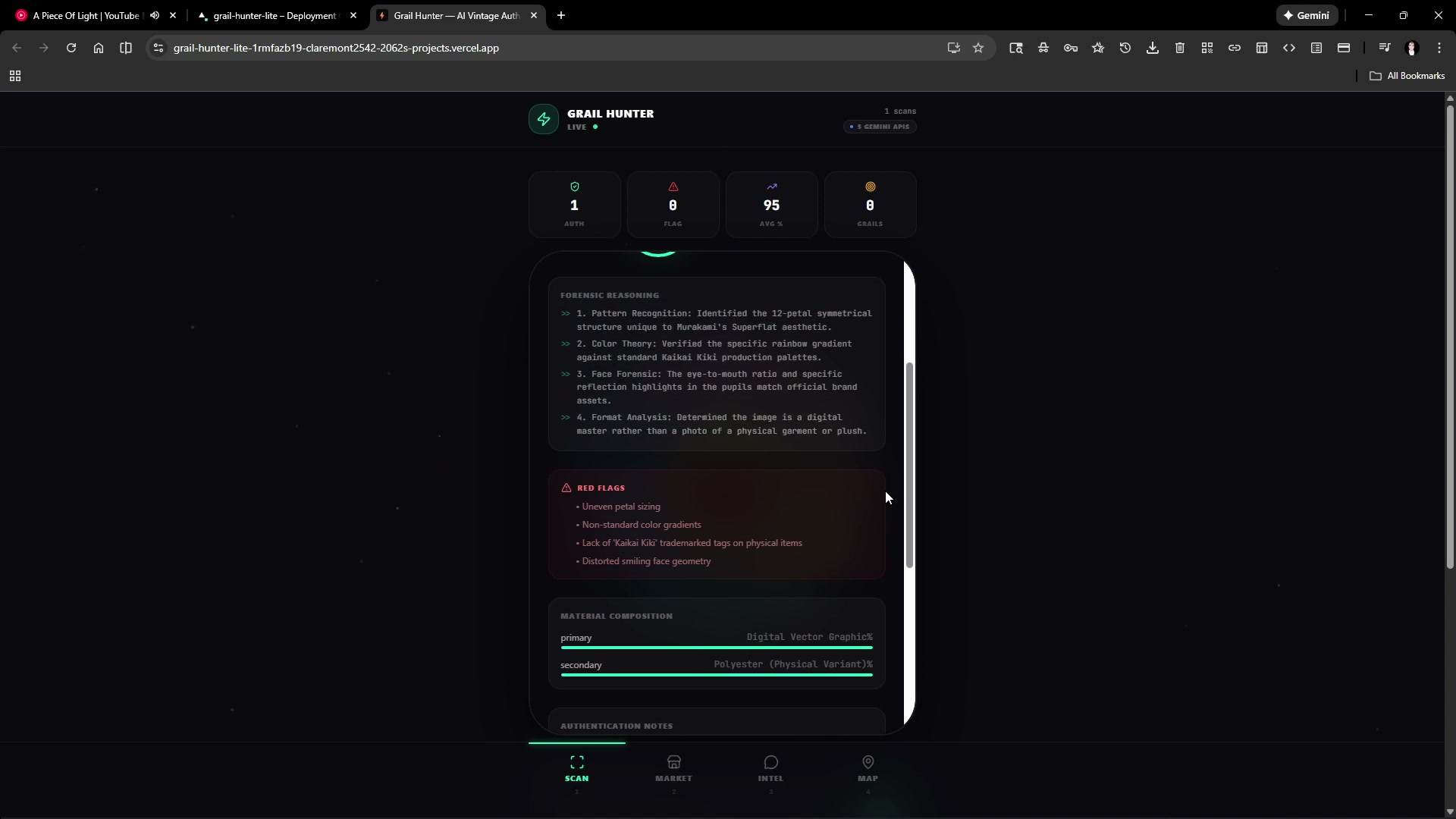
Task: Click the Flag warning stat card
Action: pos(673,205)
